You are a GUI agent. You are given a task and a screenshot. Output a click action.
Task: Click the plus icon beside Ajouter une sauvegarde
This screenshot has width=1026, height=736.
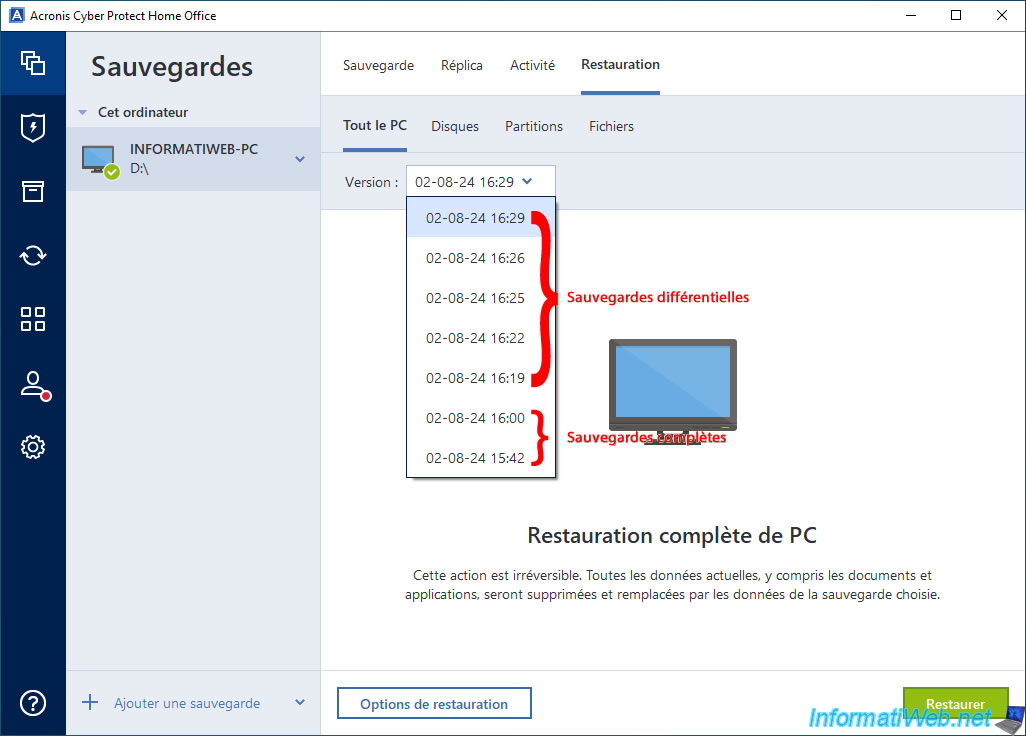90,703
